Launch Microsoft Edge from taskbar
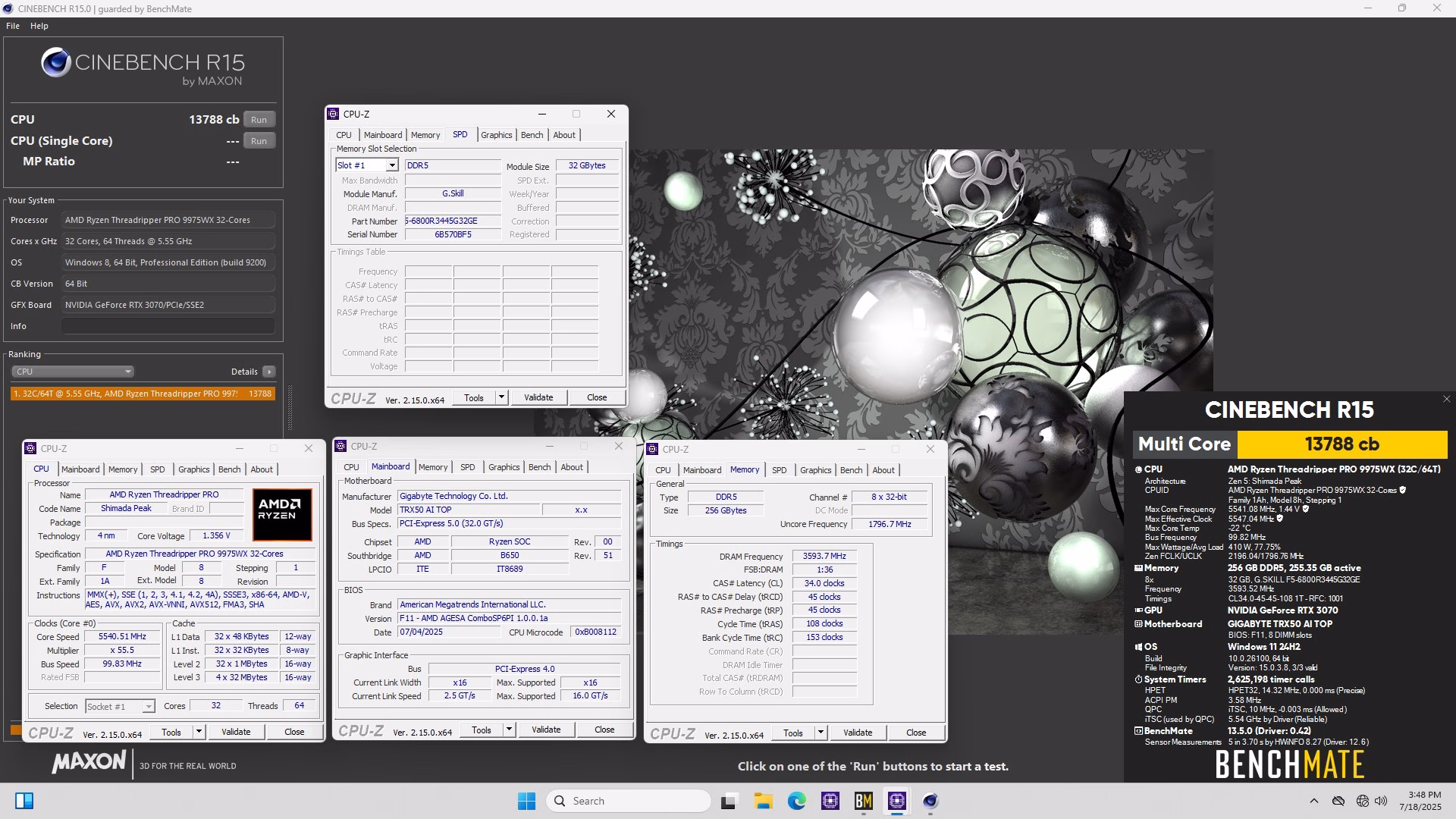The height and width of the screenshot is (819, 1456). tap(796, 801)
